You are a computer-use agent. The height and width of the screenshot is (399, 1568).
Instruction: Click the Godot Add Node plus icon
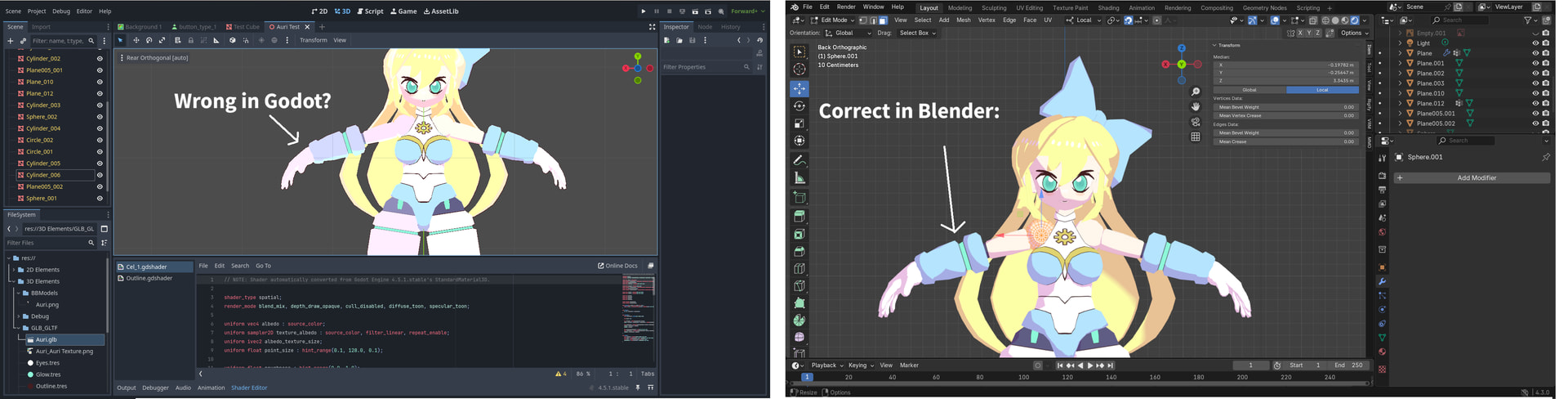coord(11,41)
